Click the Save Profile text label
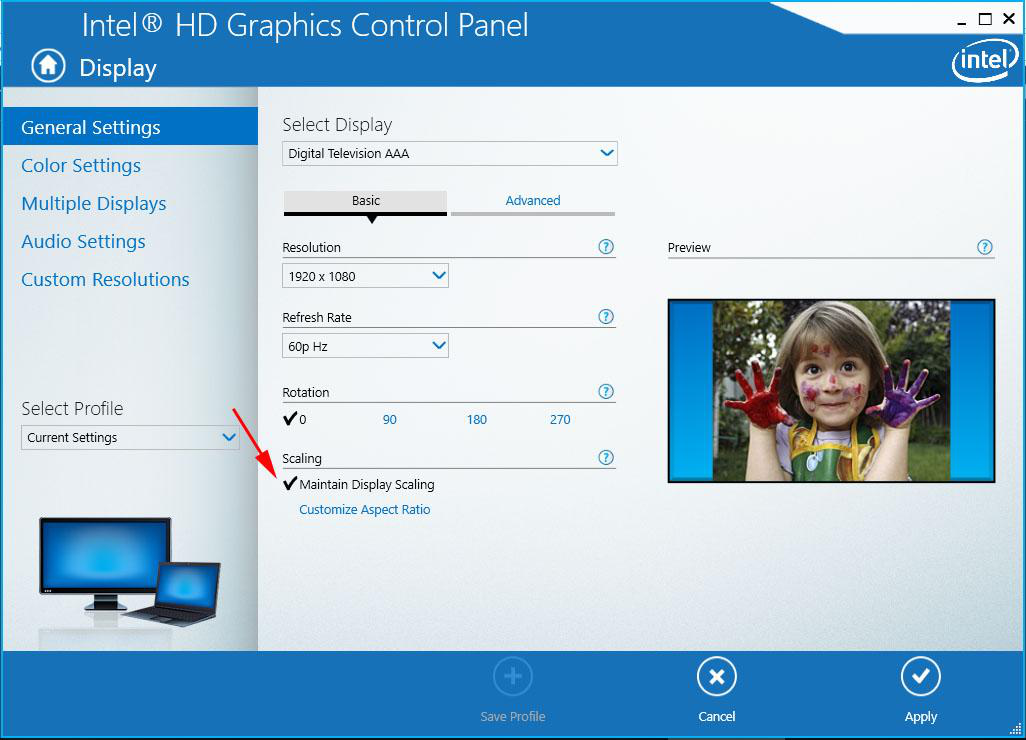Viewport: 1026px width, 740px height. [x=513, y=716]
